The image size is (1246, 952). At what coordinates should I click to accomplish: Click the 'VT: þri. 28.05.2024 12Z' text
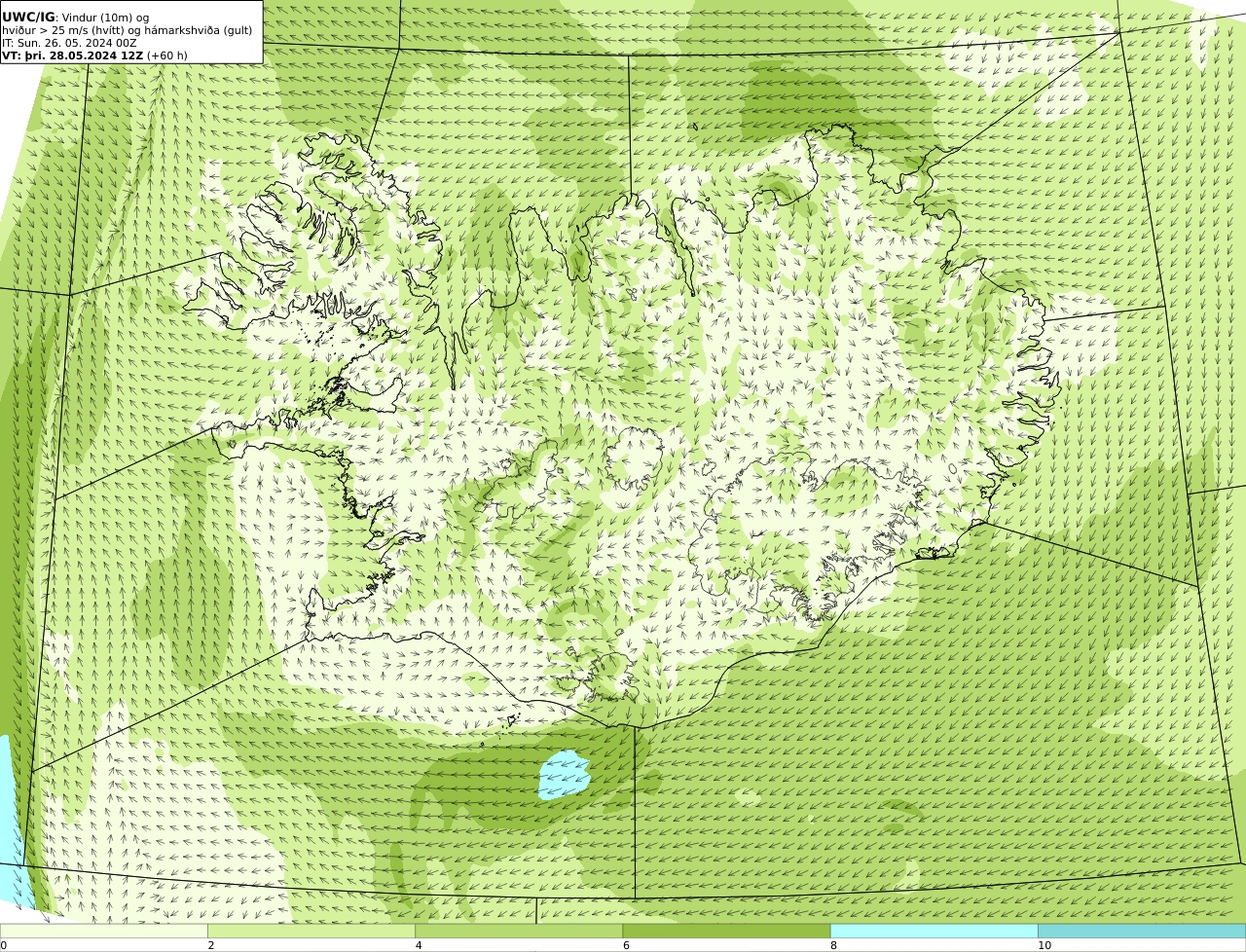pyautogui.click(x=73, y=55)
